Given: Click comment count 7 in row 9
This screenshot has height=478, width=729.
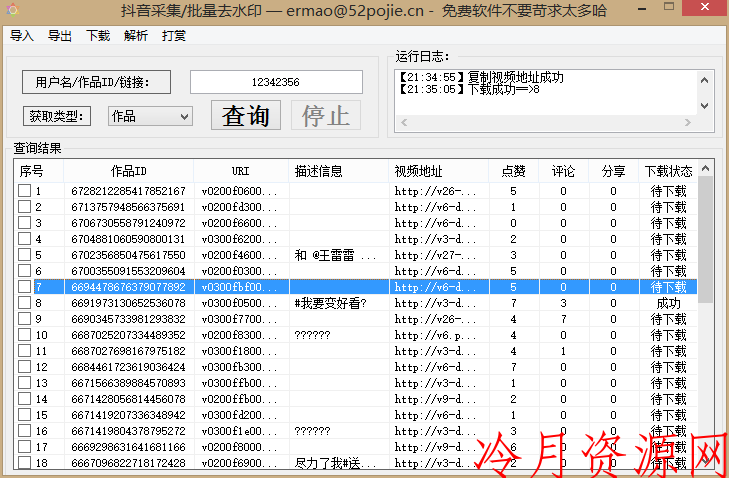Looking at the screenshot, I should (x=563, y=319).
